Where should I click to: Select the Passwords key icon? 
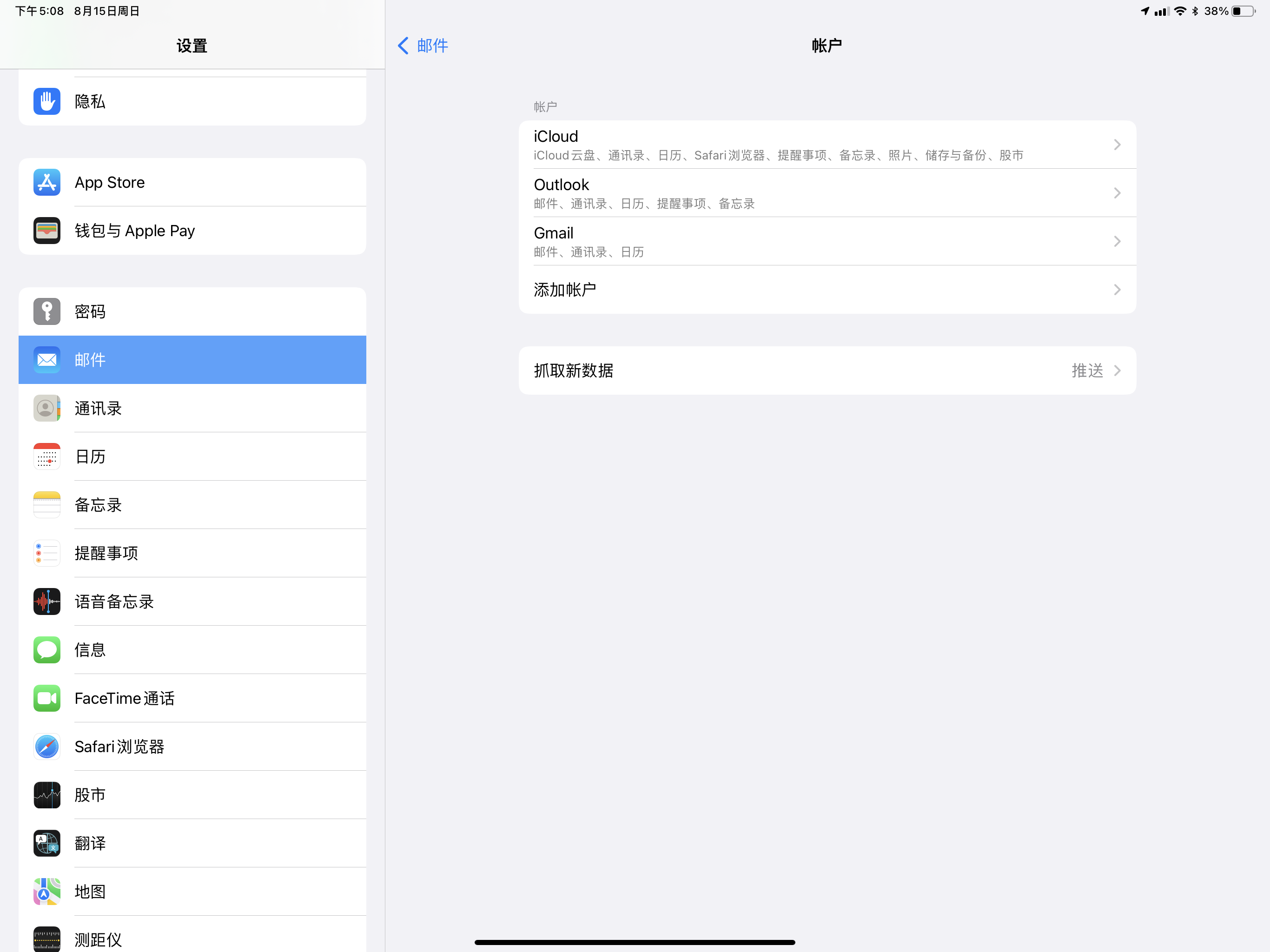click(x=46, y=312)
